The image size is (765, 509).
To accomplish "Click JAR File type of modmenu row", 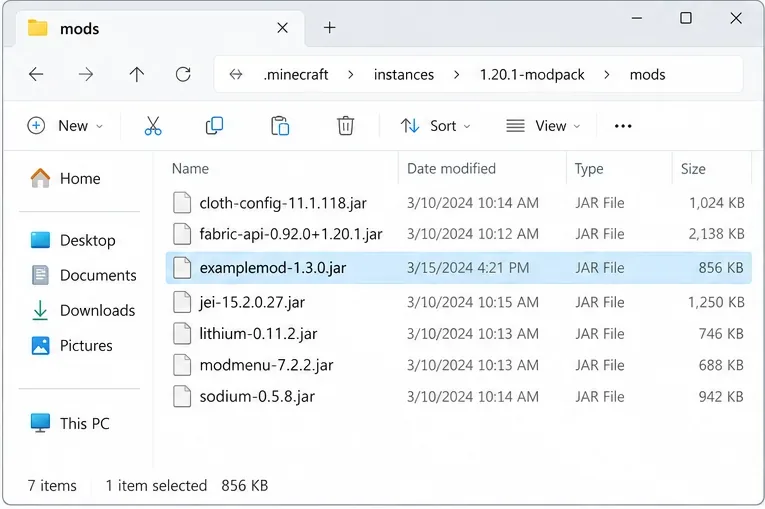I will tap(600, 365).
